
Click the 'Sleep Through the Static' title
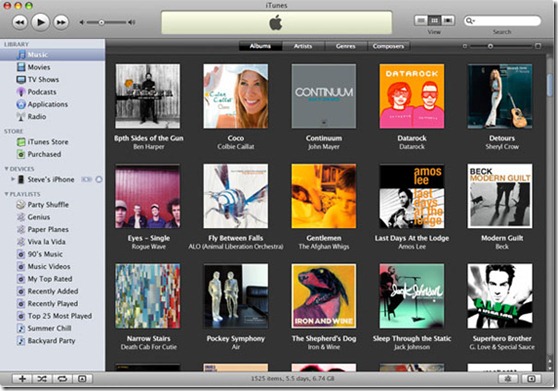[x=412, y=338]
